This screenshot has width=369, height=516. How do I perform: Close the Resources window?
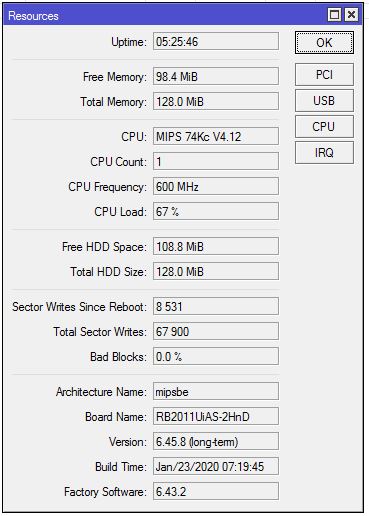point(351,15)
